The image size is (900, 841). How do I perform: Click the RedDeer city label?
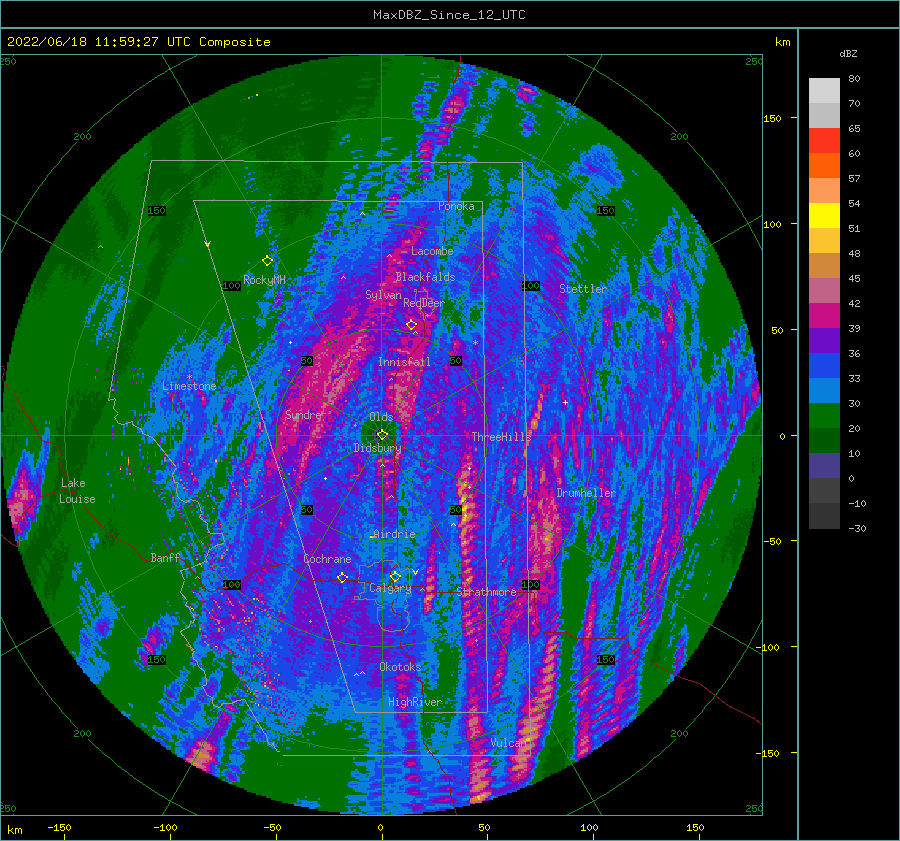point(424,303)
